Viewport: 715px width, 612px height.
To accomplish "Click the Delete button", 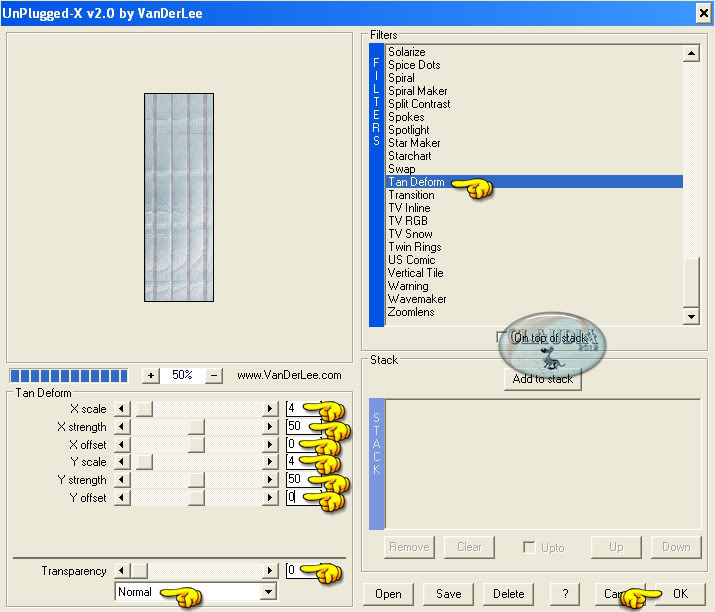I will [x=508, y=594].
